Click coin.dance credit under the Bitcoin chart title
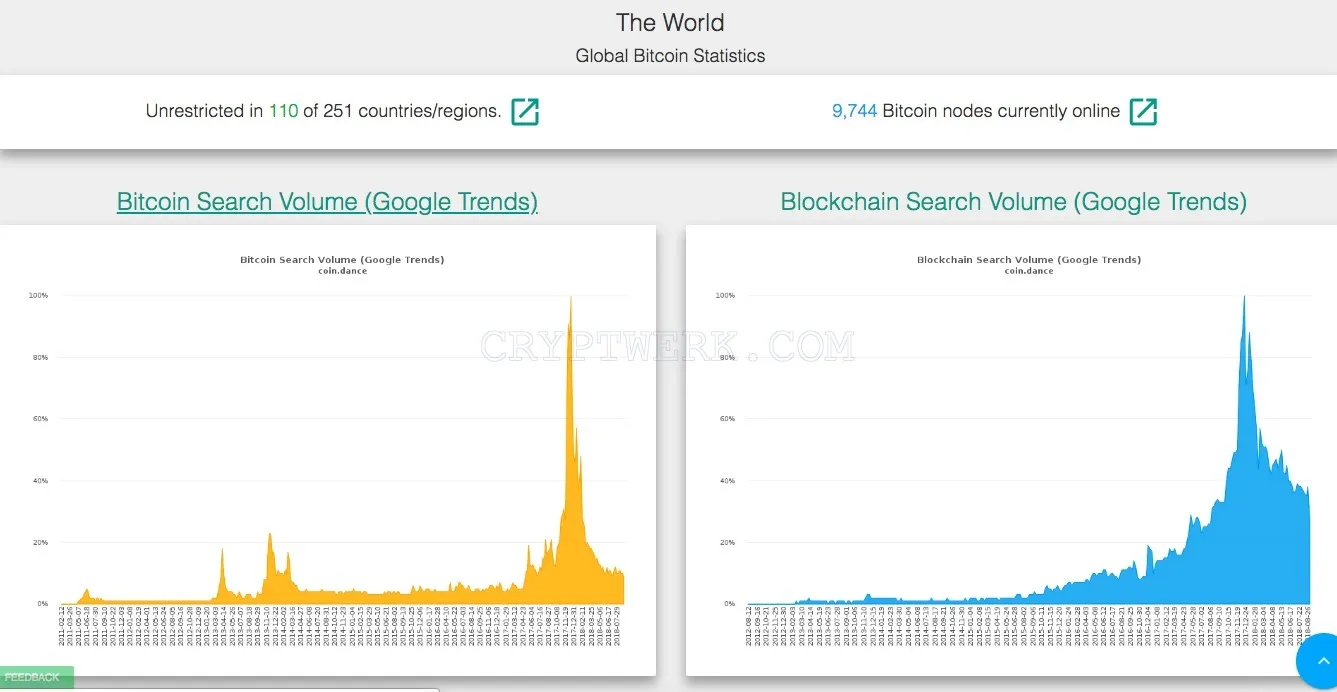 (x=342, y=271)
